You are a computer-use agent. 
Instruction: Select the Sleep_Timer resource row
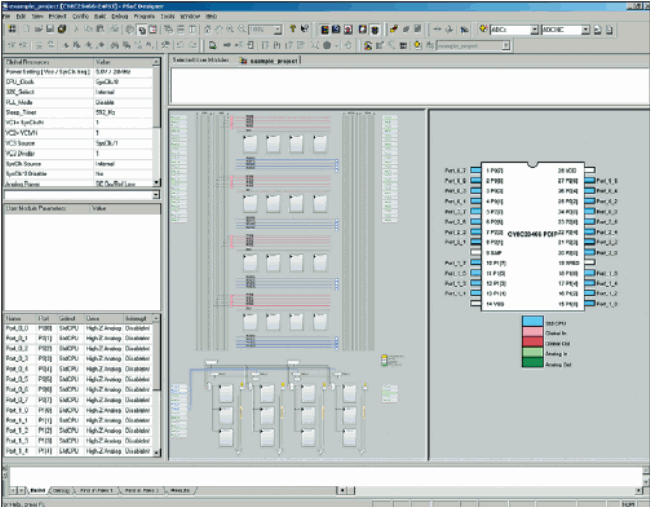79,113
